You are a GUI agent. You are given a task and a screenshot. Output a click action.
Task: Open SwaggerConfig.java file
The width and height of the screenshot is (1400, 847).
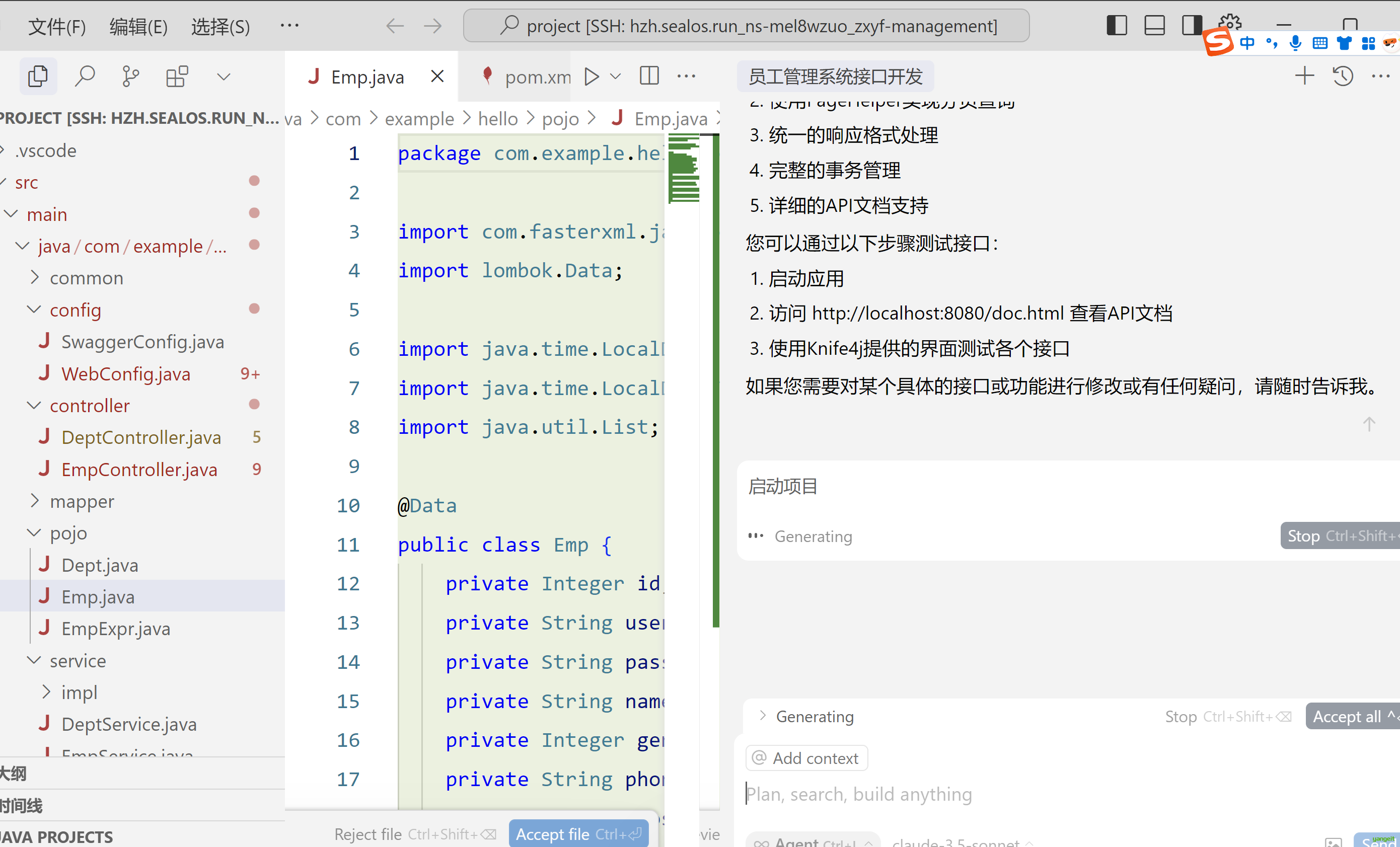point(142,342)
